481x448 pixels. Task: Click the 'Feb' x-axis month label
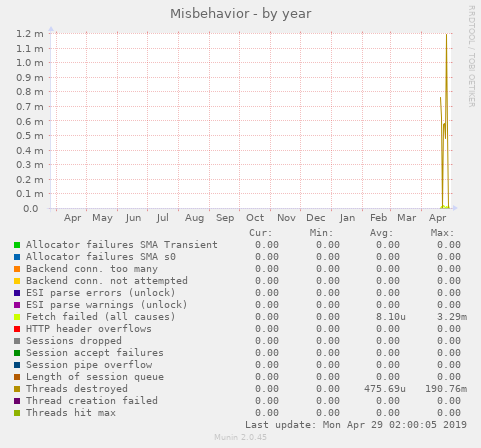[x=378, y=218]
